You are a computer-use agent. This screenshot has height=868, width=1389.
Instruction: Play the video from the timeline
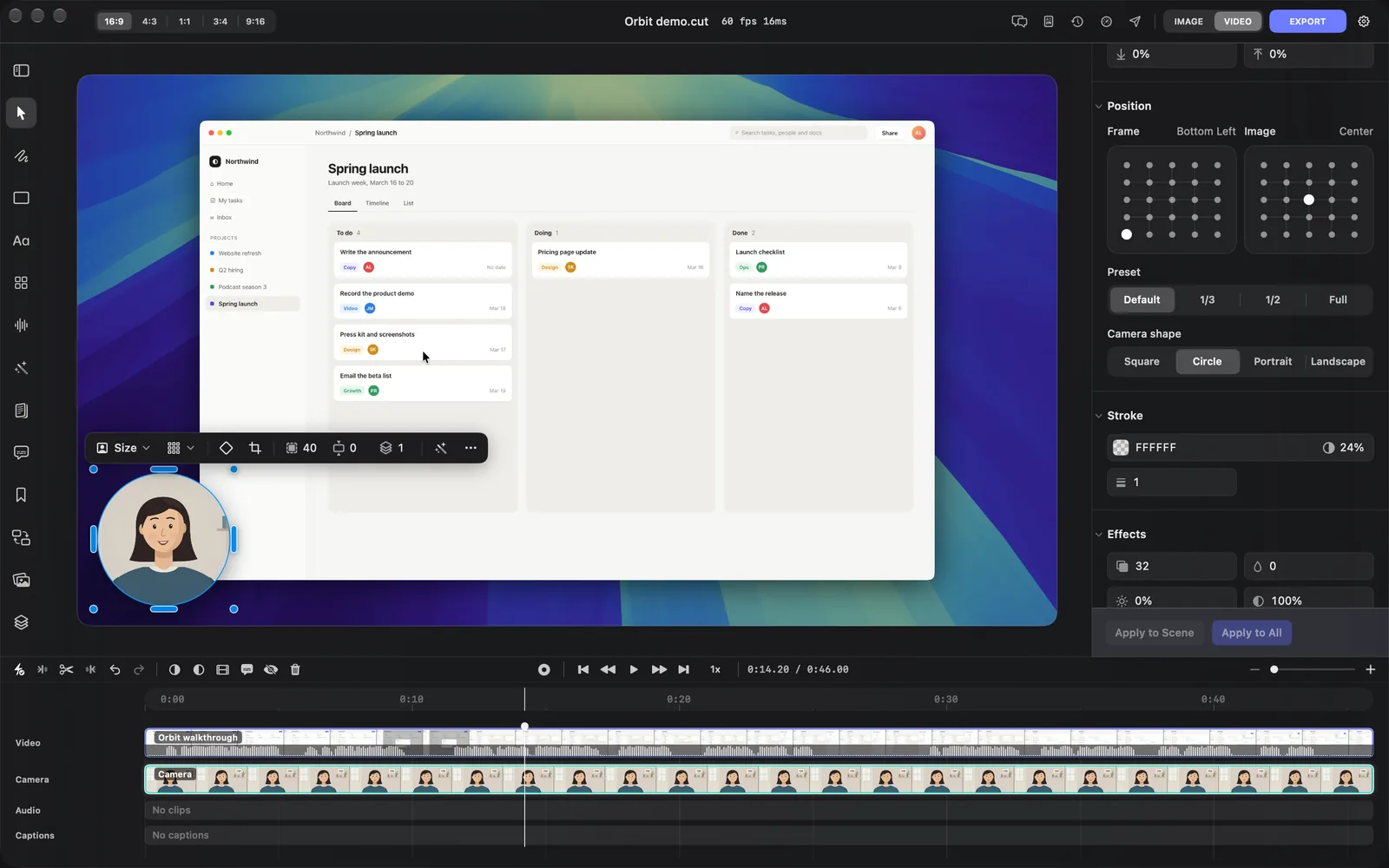tap(634, 669)
